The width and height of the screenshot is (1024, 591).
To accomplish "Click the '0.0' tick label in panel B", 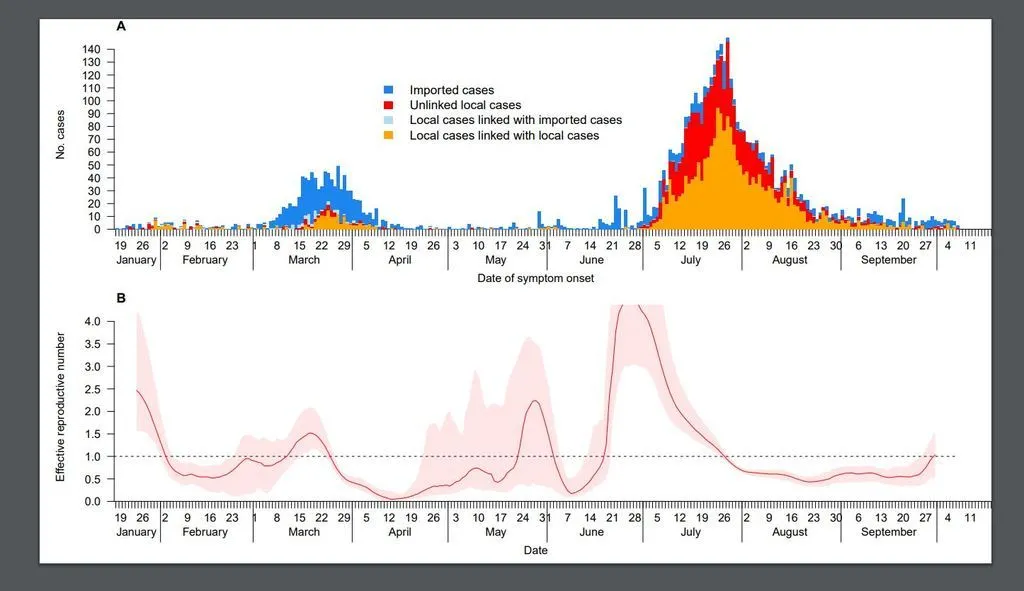I will (93, 502).
